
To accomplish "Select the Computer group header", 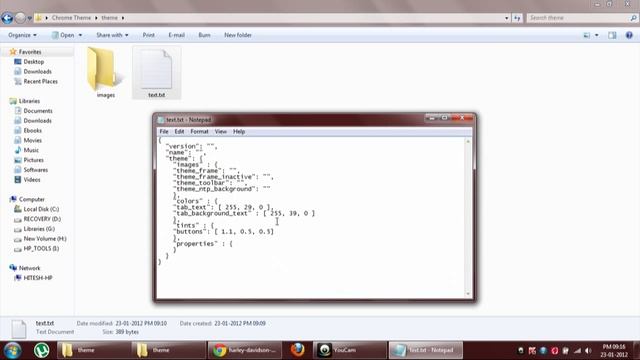I will tap(31, 199).
